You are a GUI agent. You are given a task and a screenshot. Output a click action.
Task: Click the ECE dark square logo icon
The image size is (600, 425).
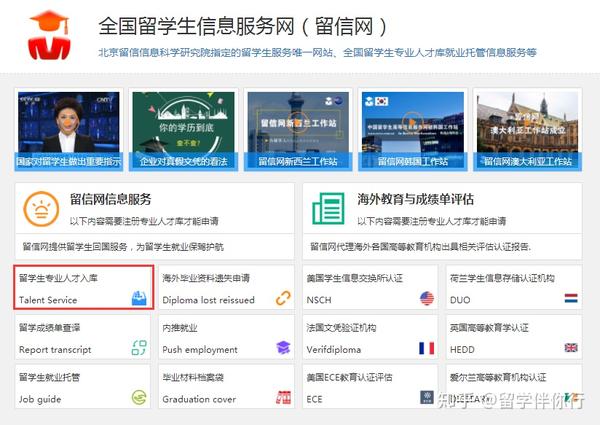point(427,397)
